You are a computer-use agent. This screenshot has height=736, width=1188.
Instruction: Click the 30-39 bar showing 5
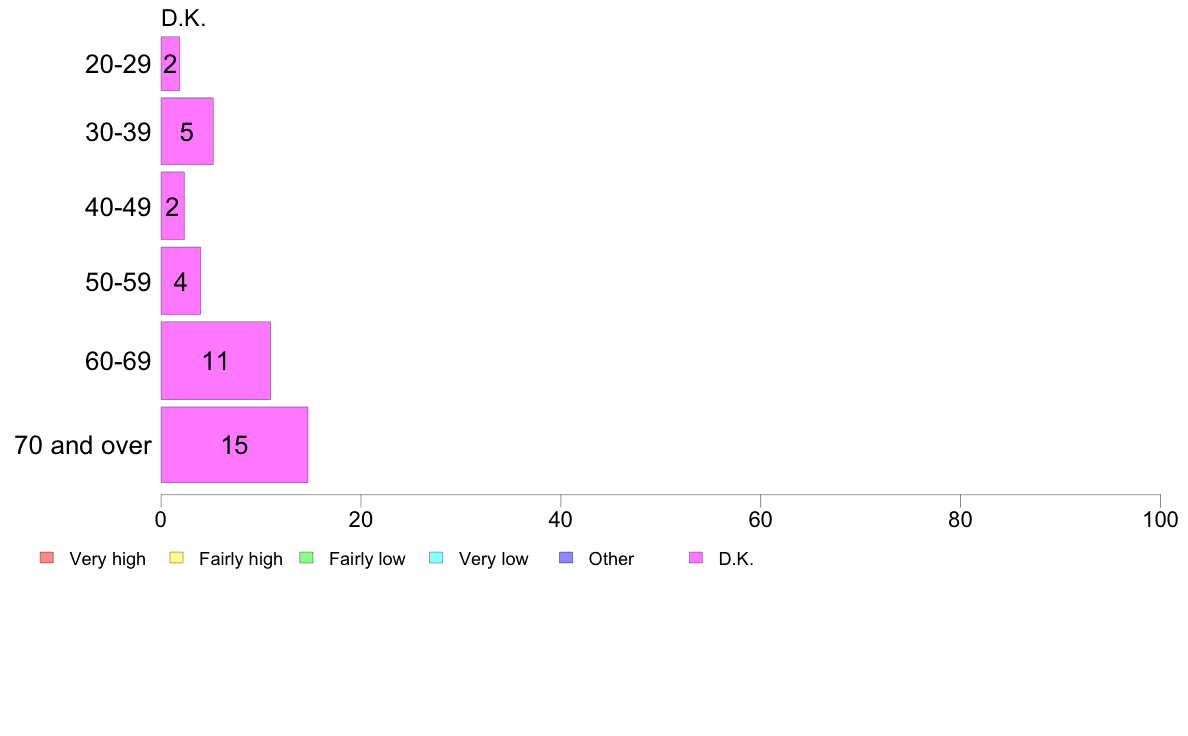point(187,131)
